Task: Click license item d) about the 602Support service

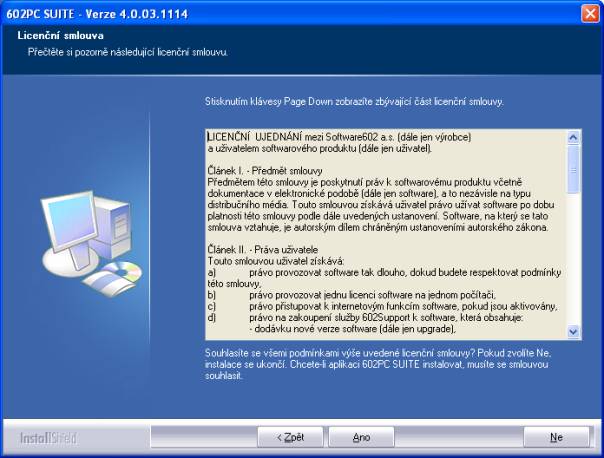Action: 380,317
